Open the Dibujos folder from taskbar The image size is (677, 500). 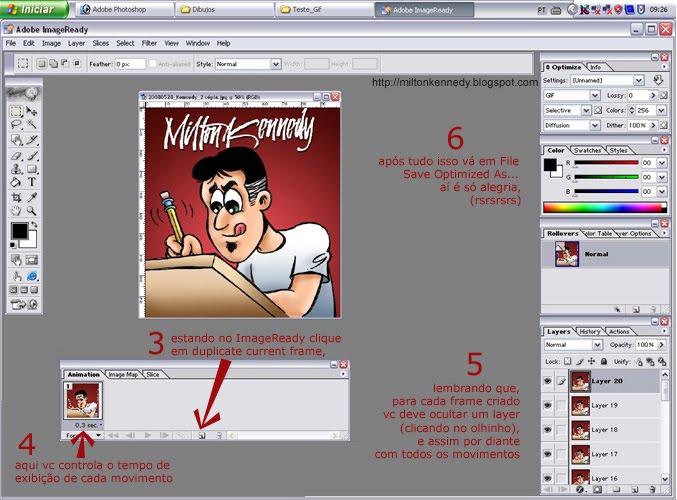click(x=224, y=9)
